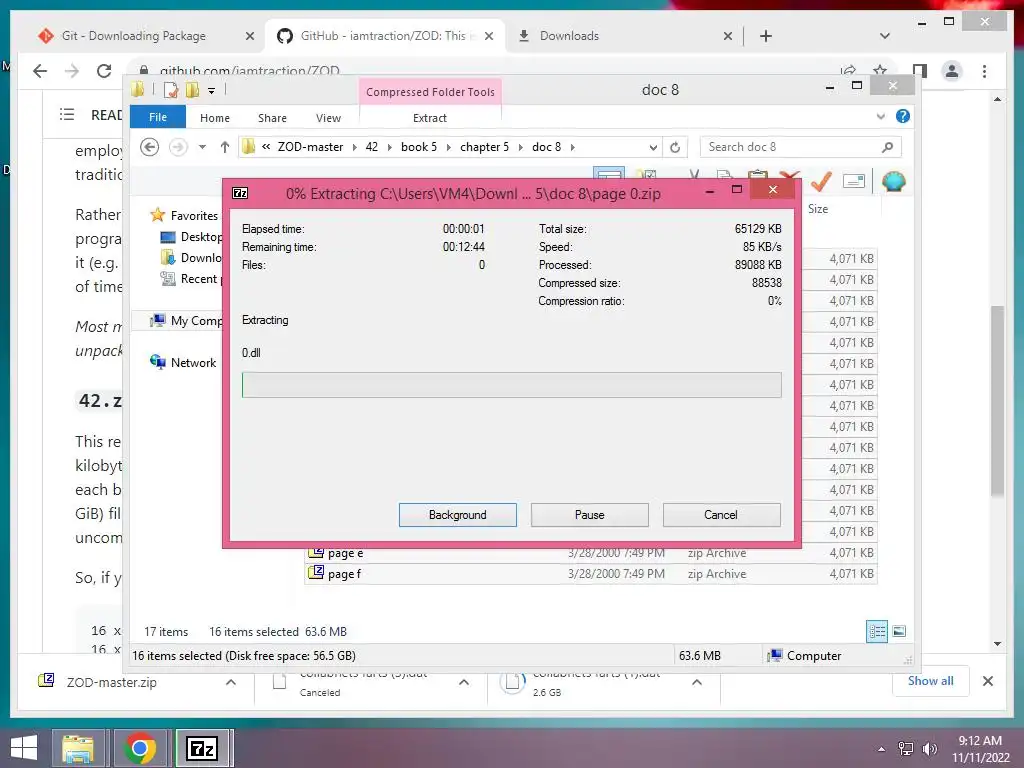The height and width of the screenshot is (768, 1024).
Task: Open 7z system menu icon in dialog title
Action: click(240, 193)
